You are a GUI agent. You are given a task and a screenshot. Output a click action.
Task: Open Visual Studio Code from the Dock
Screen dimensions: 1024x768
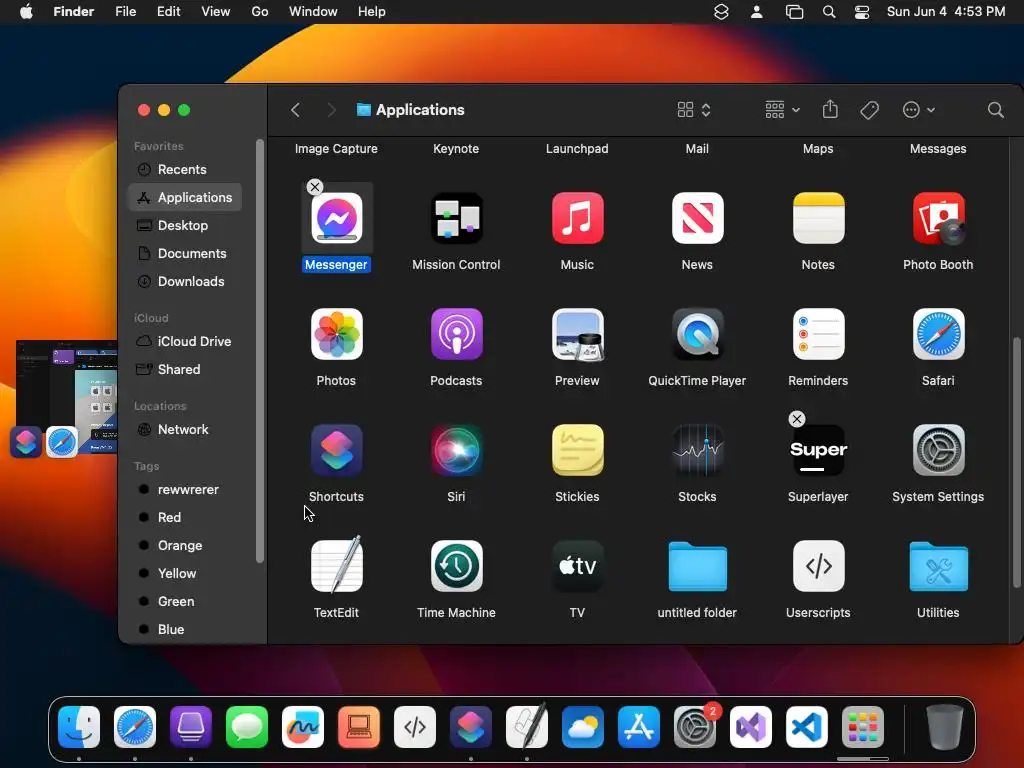pos(807,727)
